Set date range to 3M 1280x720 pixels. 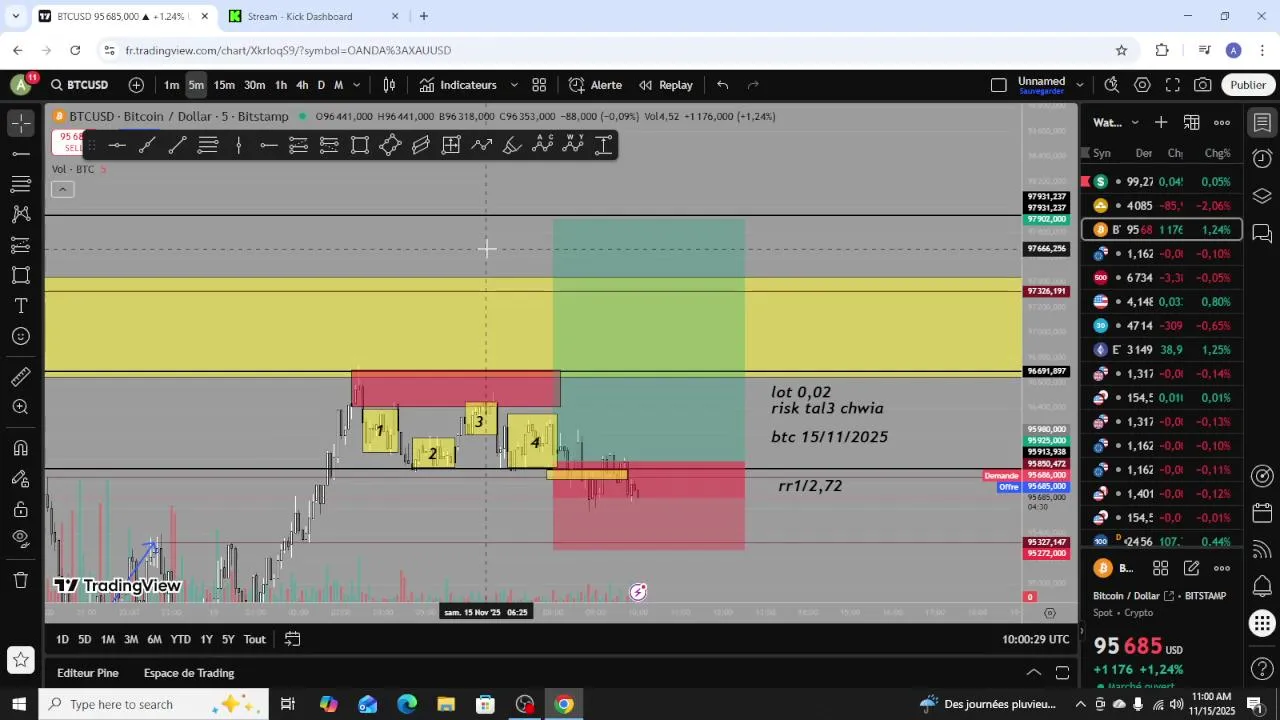tap(131, 639)
